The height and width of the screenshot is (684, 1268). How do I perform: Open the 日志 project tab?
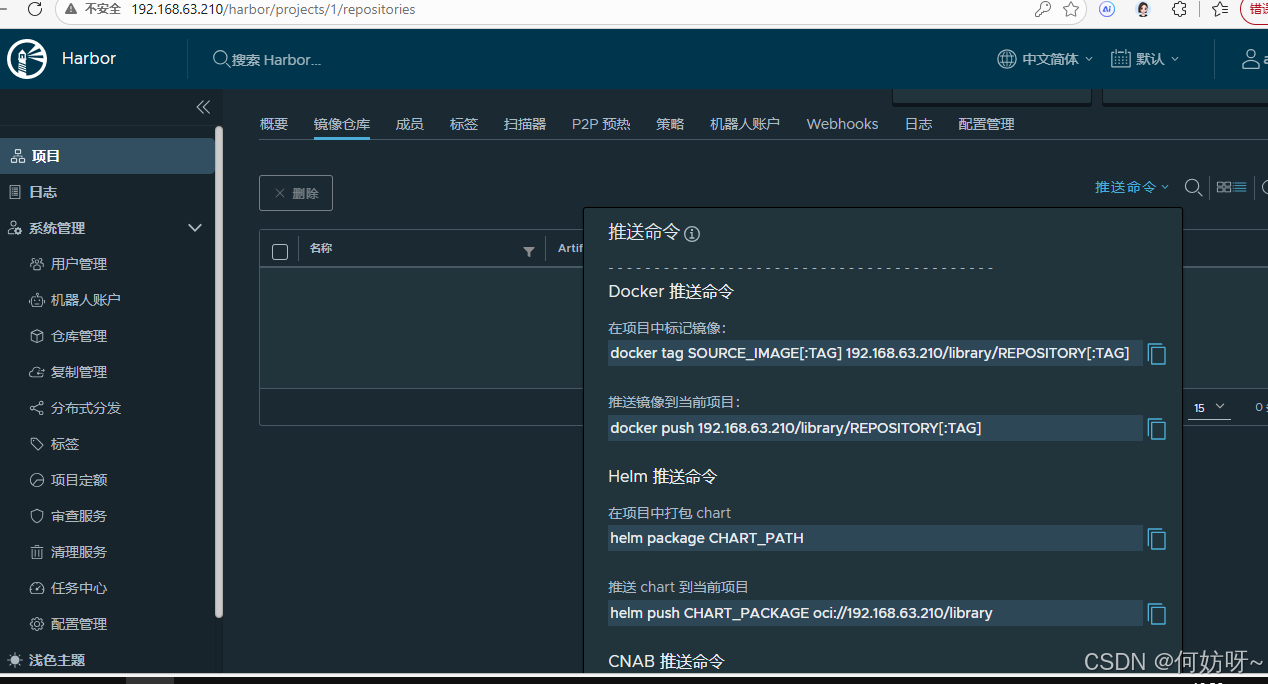point(918,124)
